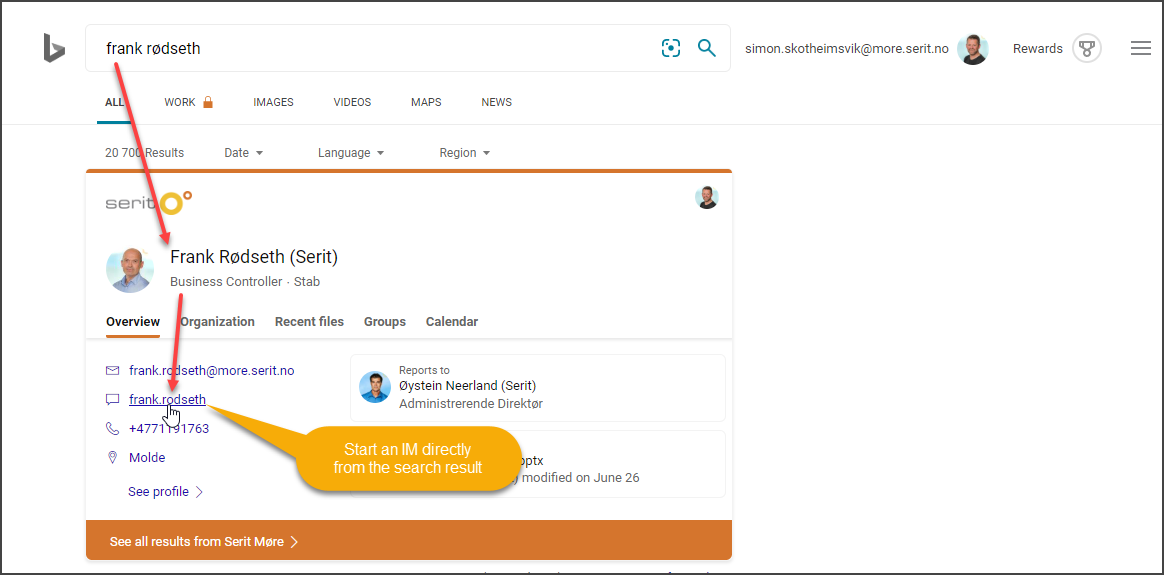Click the account avatar beside the email
The width and height of the screenshot is (1164, 575).
coord(972,49)
